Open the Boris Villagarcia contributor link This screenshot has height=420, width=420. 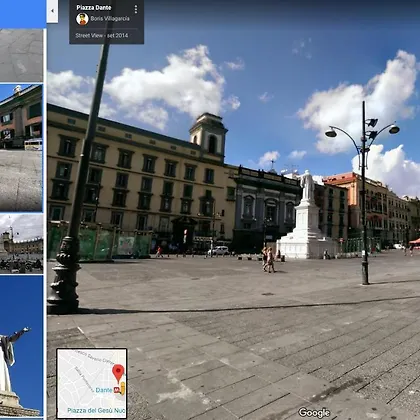click(110, 19)
